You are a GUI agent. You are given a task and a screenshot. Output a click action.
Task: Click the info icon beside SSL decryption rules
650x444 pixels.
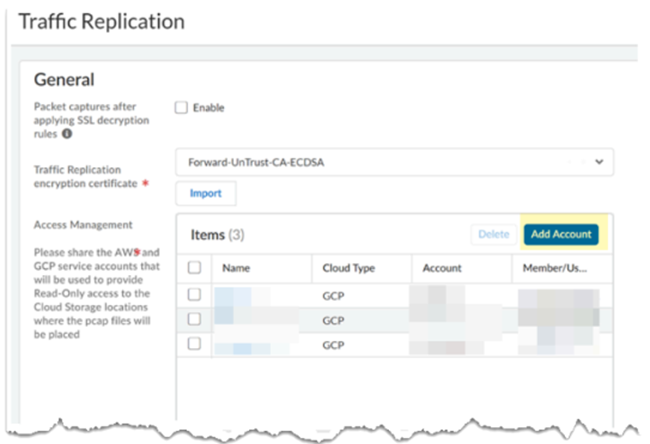[66, 133]
